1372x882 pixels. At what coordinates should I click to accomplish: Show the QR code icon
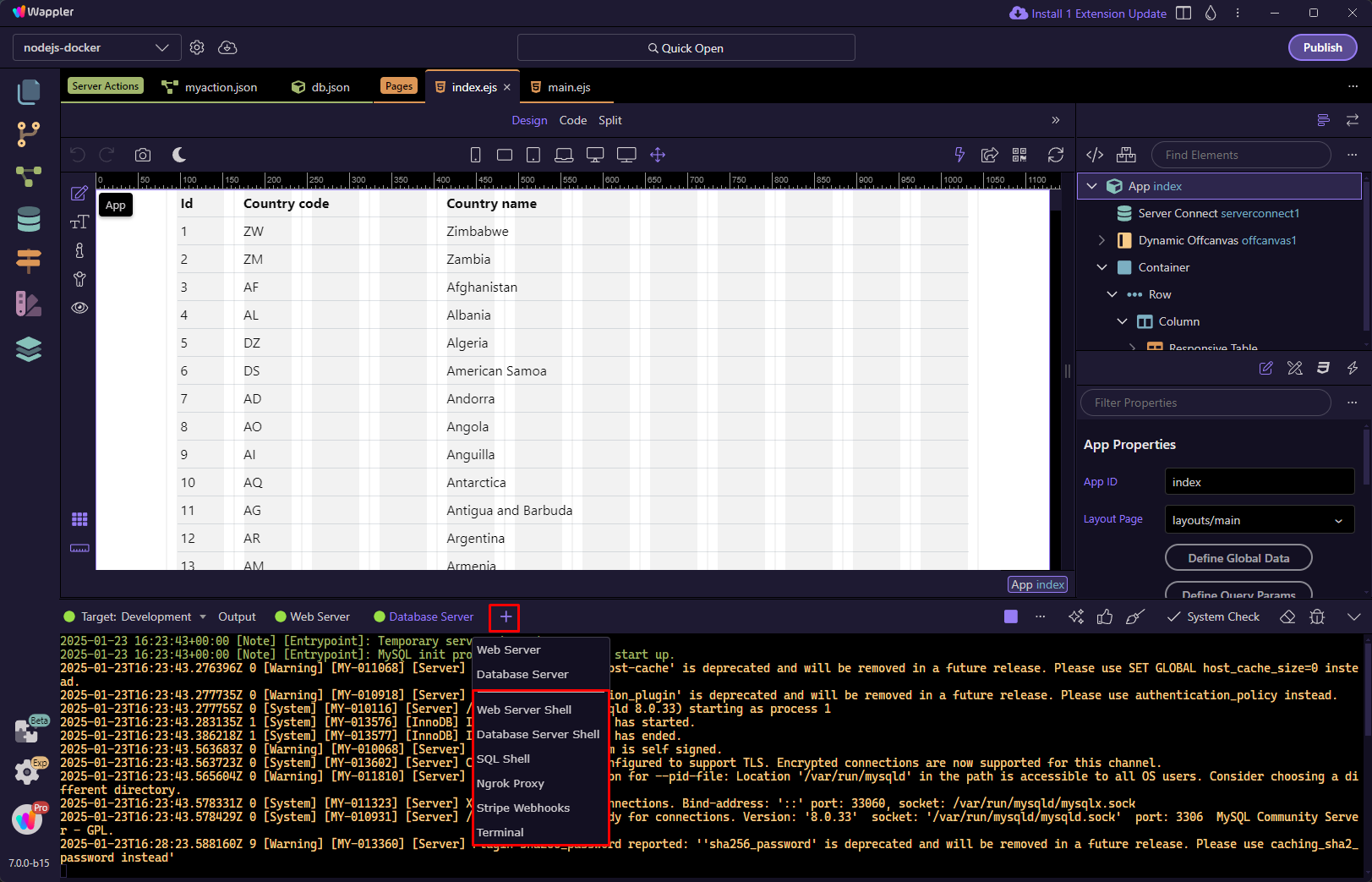(1019, 155)
